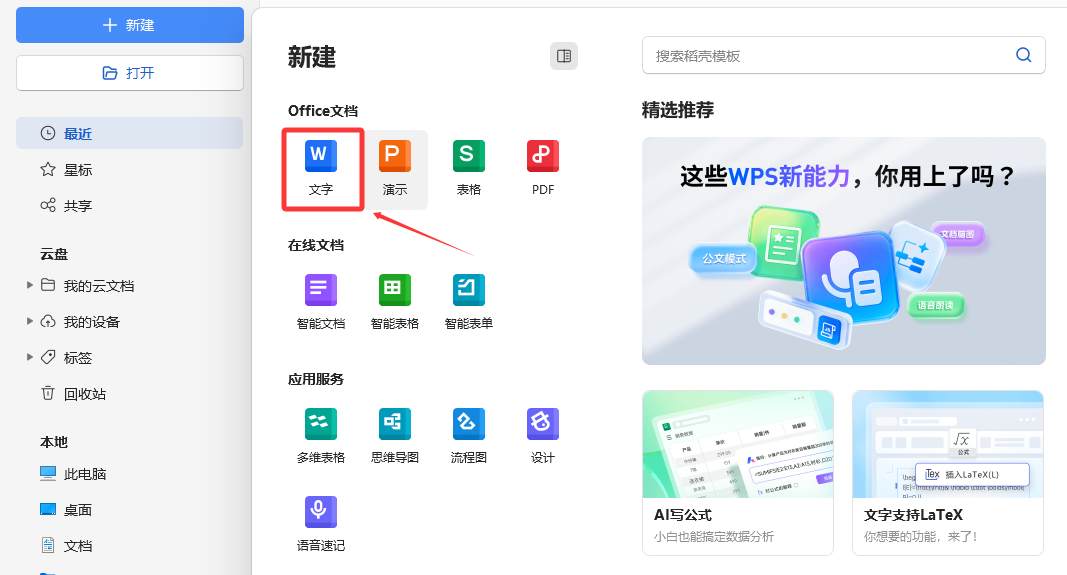
Task: Open the WPS新能力 featured banner
Action: 843,251
